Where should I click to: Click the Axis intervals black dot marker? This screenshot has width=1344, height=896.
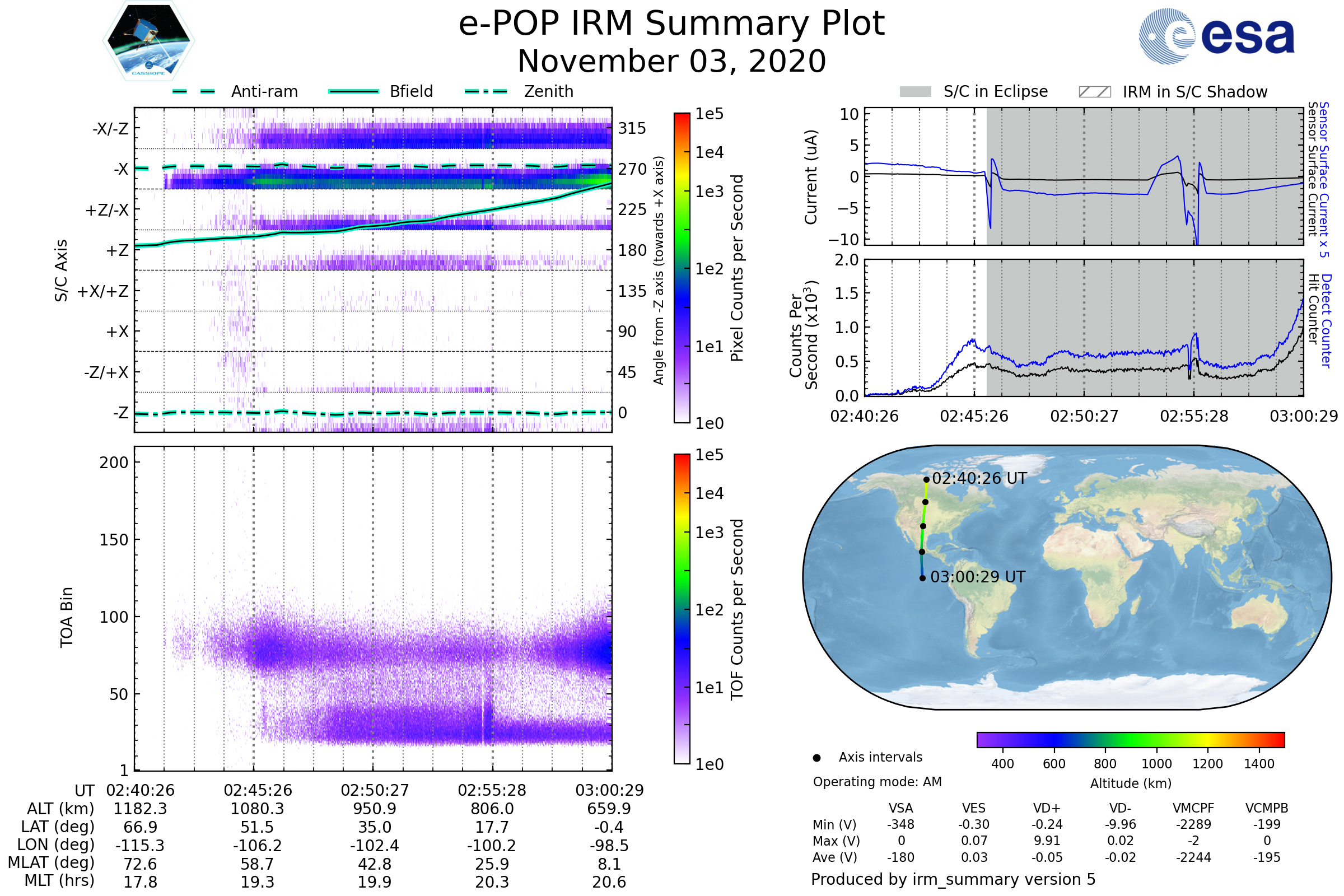click(x=816, y=758)
